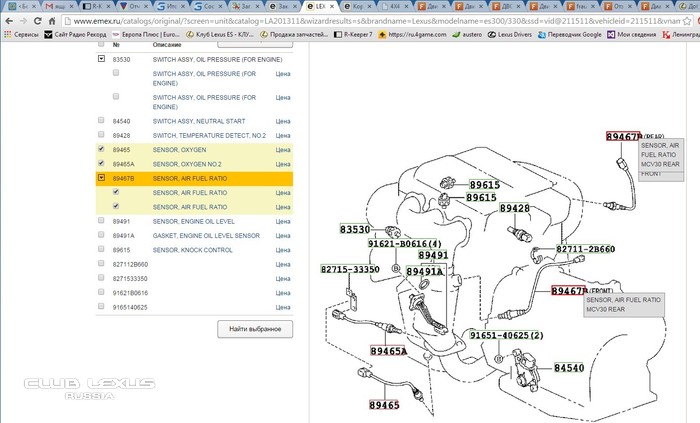Image resolution: width=700 pixels, height=423 pixels.
Task: Open the R-Keeper 7 bookmark
Action: [x=353, y=34]
